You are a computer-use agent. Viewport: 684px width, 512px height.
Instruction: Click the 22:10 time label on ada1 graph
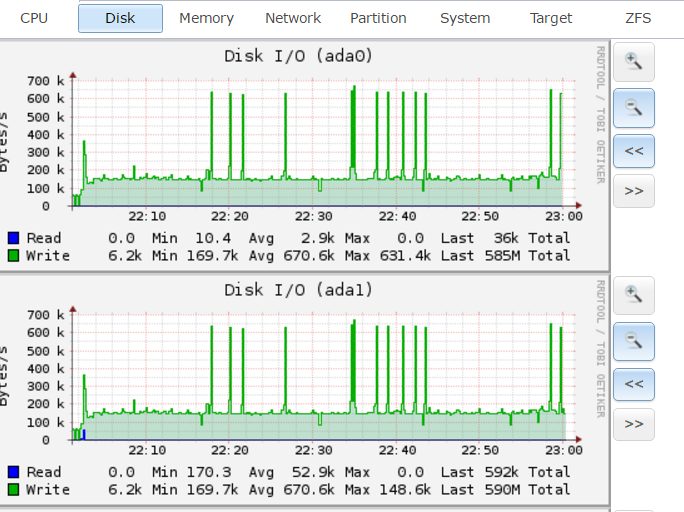tap(147, 450)
